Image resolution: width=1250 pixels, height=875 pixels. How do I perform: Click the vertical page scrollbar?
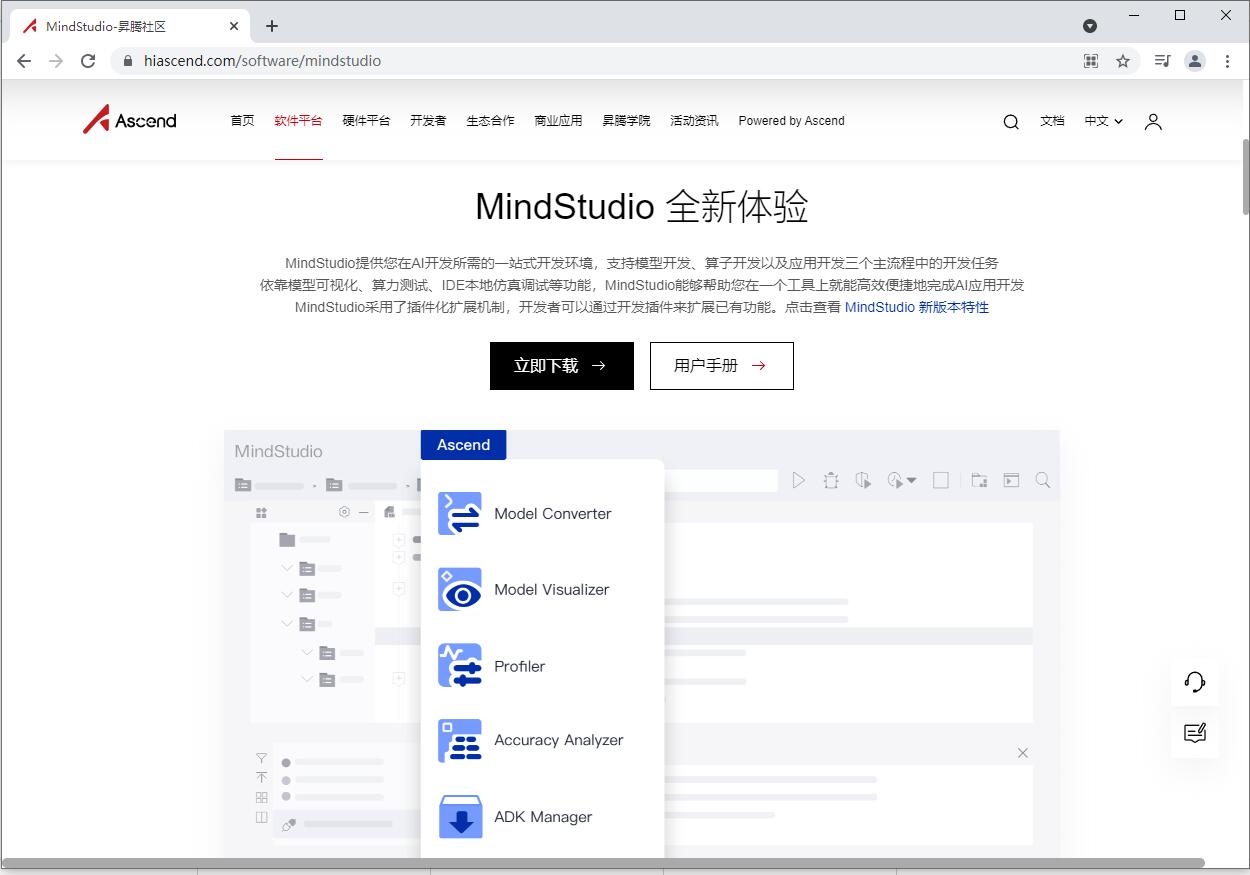pyautogui.click(x=1245, y=175)
